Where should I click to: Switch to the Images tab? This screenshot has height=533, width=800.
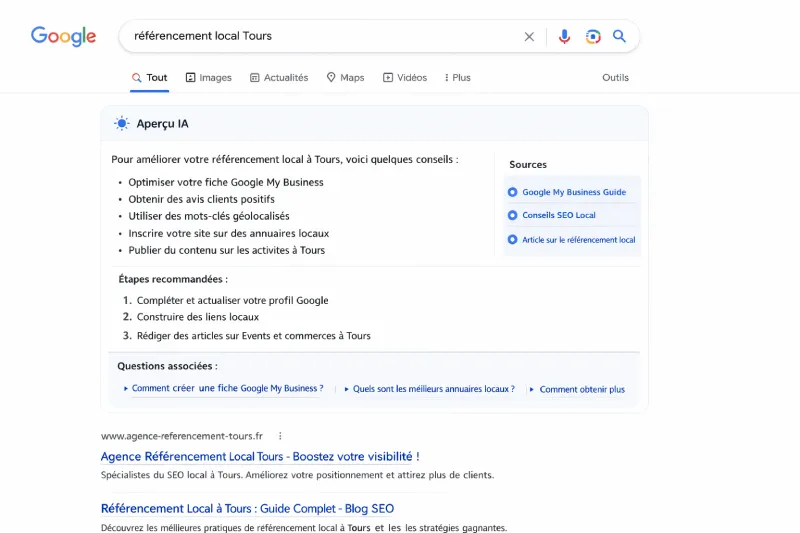[x=208, y=78]
